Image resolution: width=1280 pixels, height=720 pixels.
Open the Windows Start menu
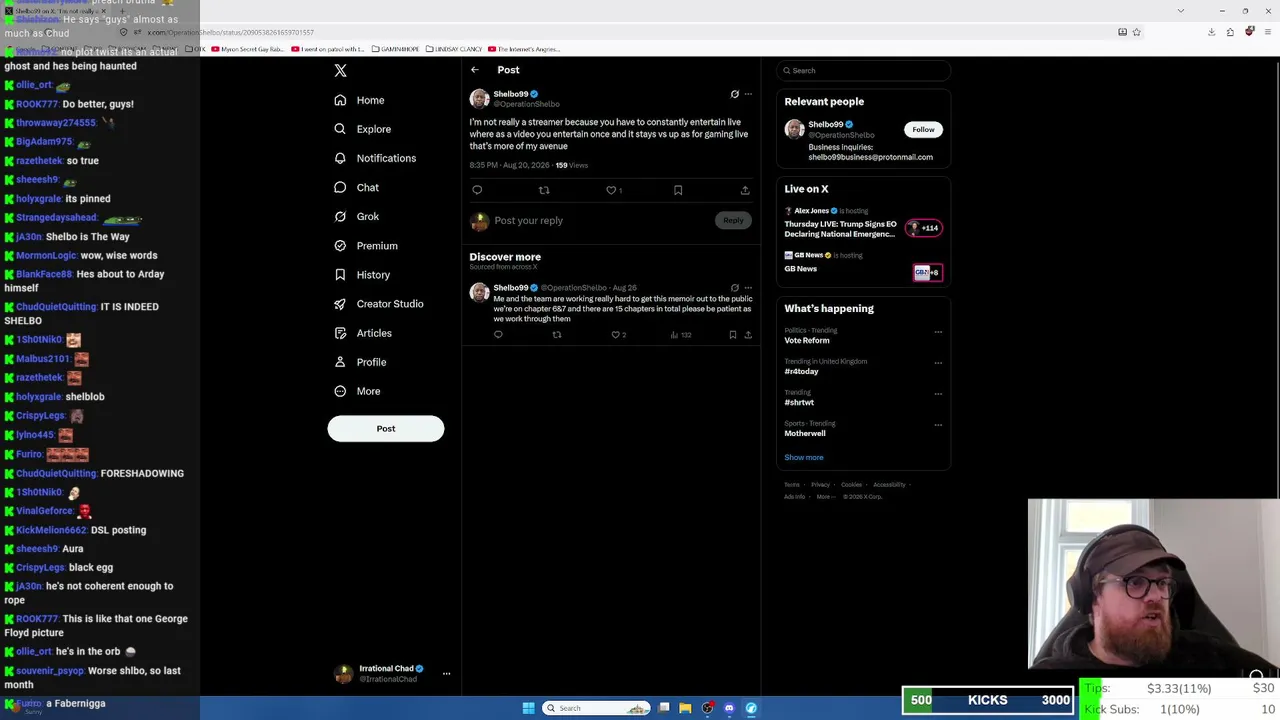pos(528,708)
